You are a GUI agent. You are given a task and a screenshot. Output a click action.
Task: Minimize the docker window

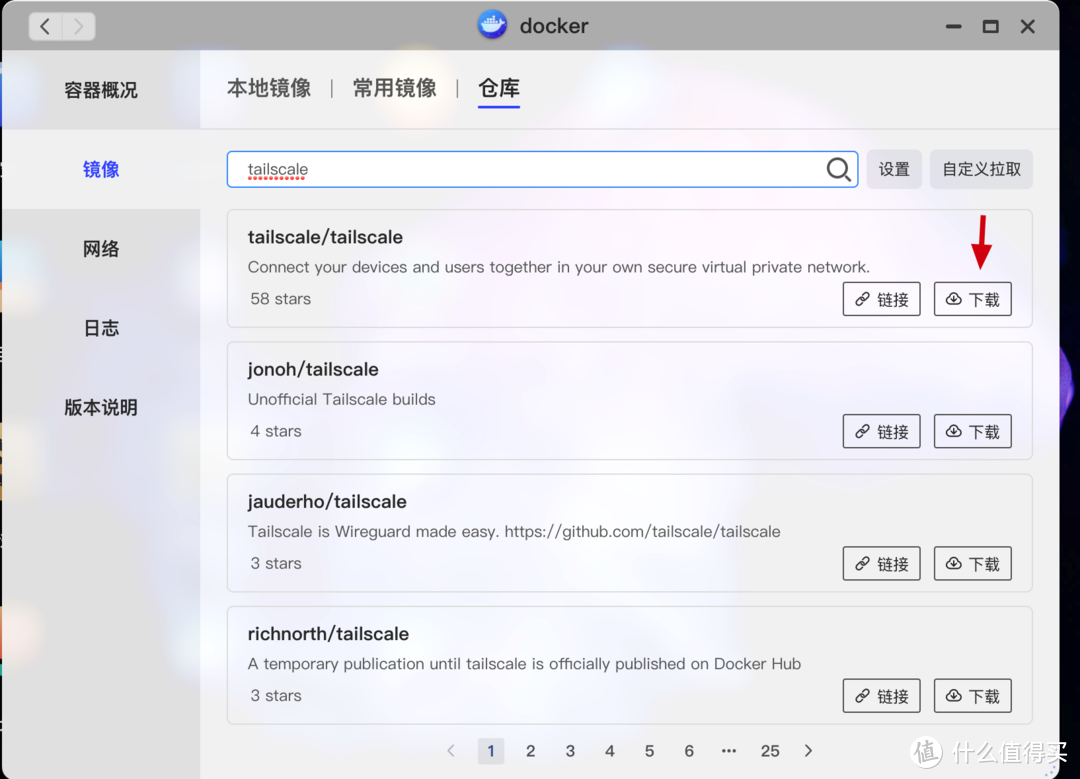coord(953,27)
